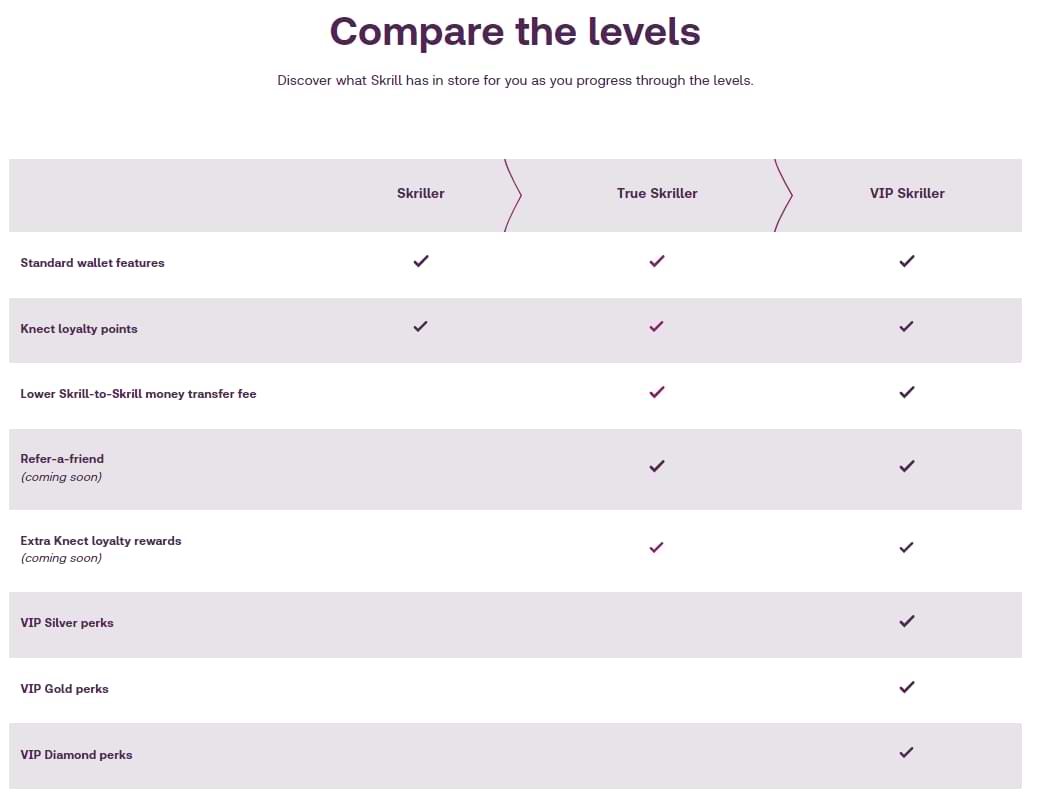Click VIP Skriller checkmark for Standard wallet features
Image resolution: width=1041 pixels, height=800 pixels.
tap(907, 261)
